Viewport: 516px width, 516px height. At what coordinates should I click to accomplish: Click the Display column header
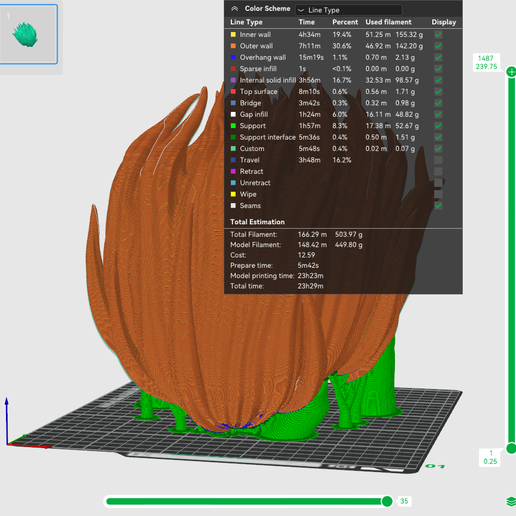444,22
